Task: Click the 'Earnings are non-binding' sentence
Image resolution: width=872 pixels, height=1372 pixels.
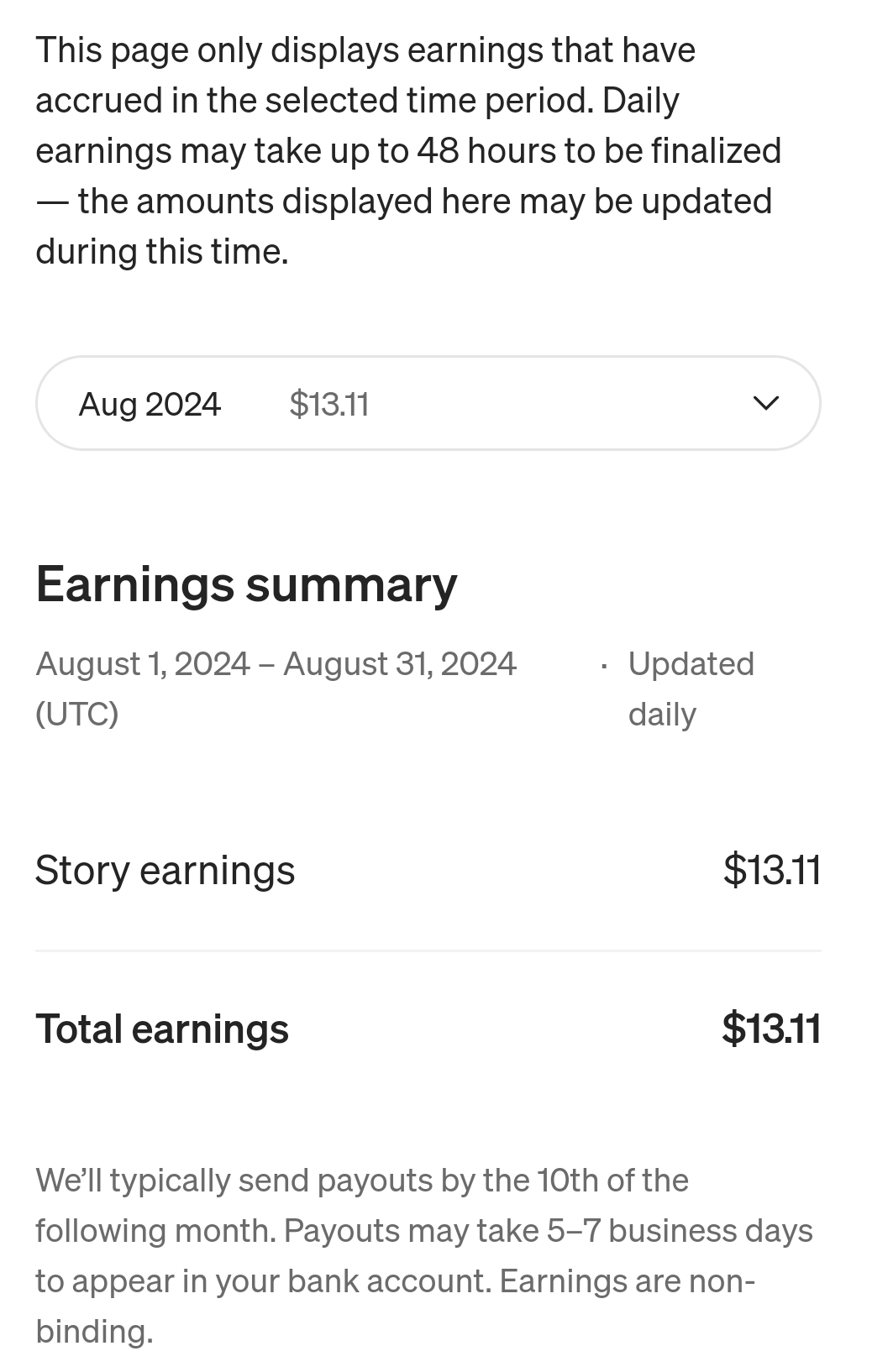Action: pyautogui.click(x=627, y=1281)
